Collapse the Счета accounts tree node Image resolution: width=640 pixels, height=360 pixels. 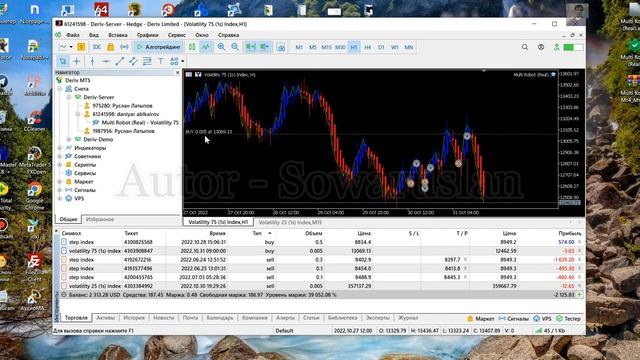(x=60, y=89)
